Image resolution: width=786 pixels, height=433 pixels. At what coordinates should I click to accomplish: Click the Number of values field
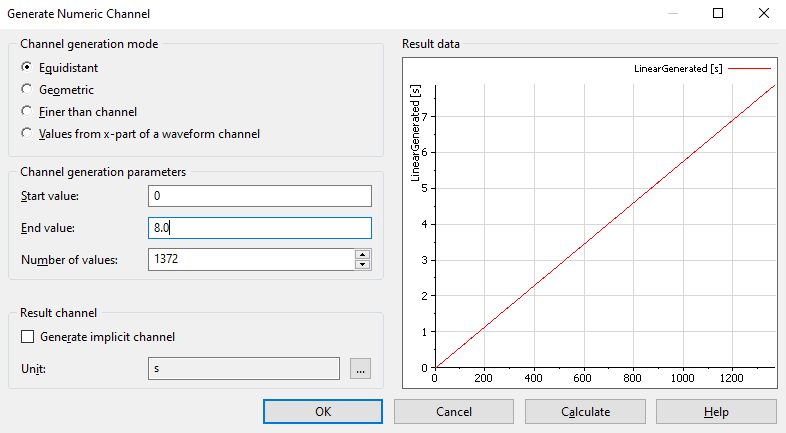click(x=250, y=260)
